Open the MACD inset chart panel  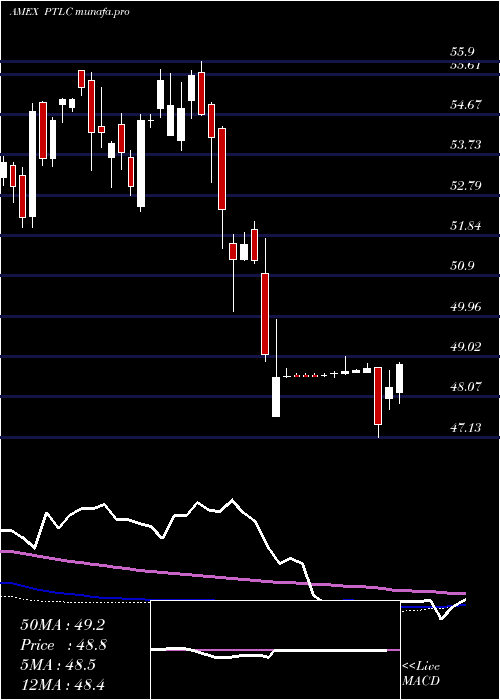pos(275,650)
